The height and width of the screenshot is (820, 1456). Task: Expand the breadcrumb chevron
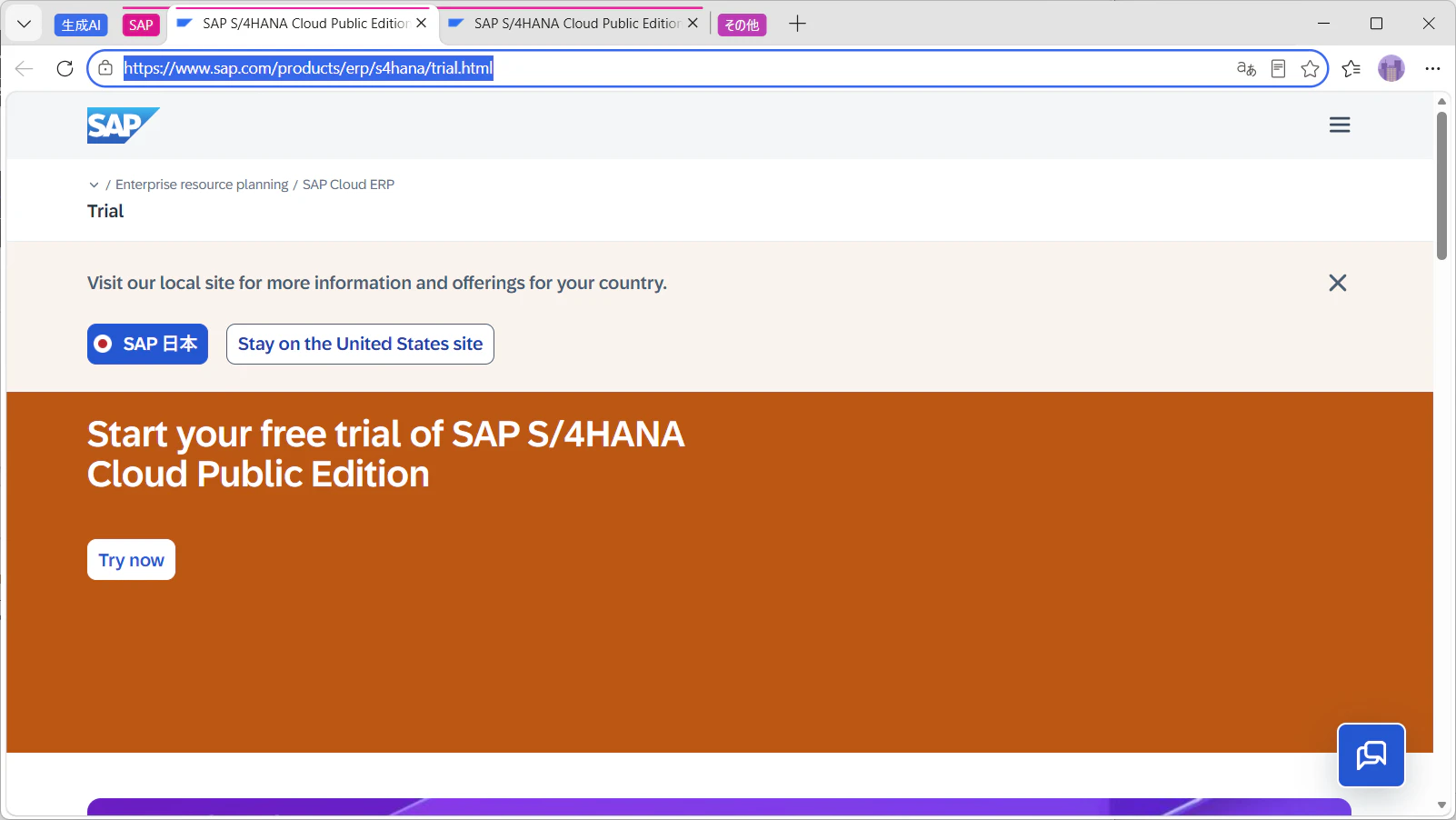(x=94, y=185)
